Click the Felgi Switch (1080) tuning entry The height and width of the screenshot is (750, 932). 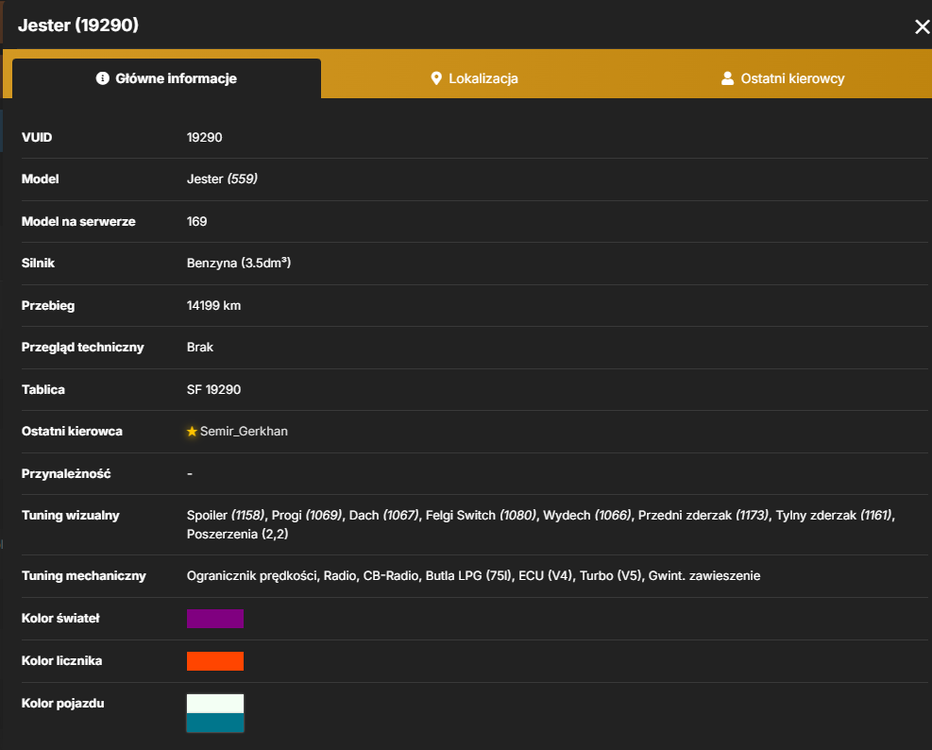481,515
